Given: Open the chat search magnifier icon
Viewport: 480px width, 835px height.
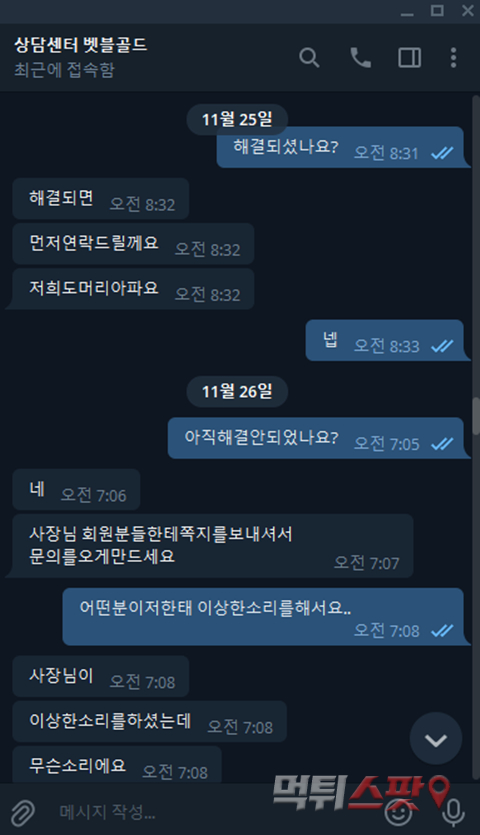Looking at the screenshot, I should (309, 58).
